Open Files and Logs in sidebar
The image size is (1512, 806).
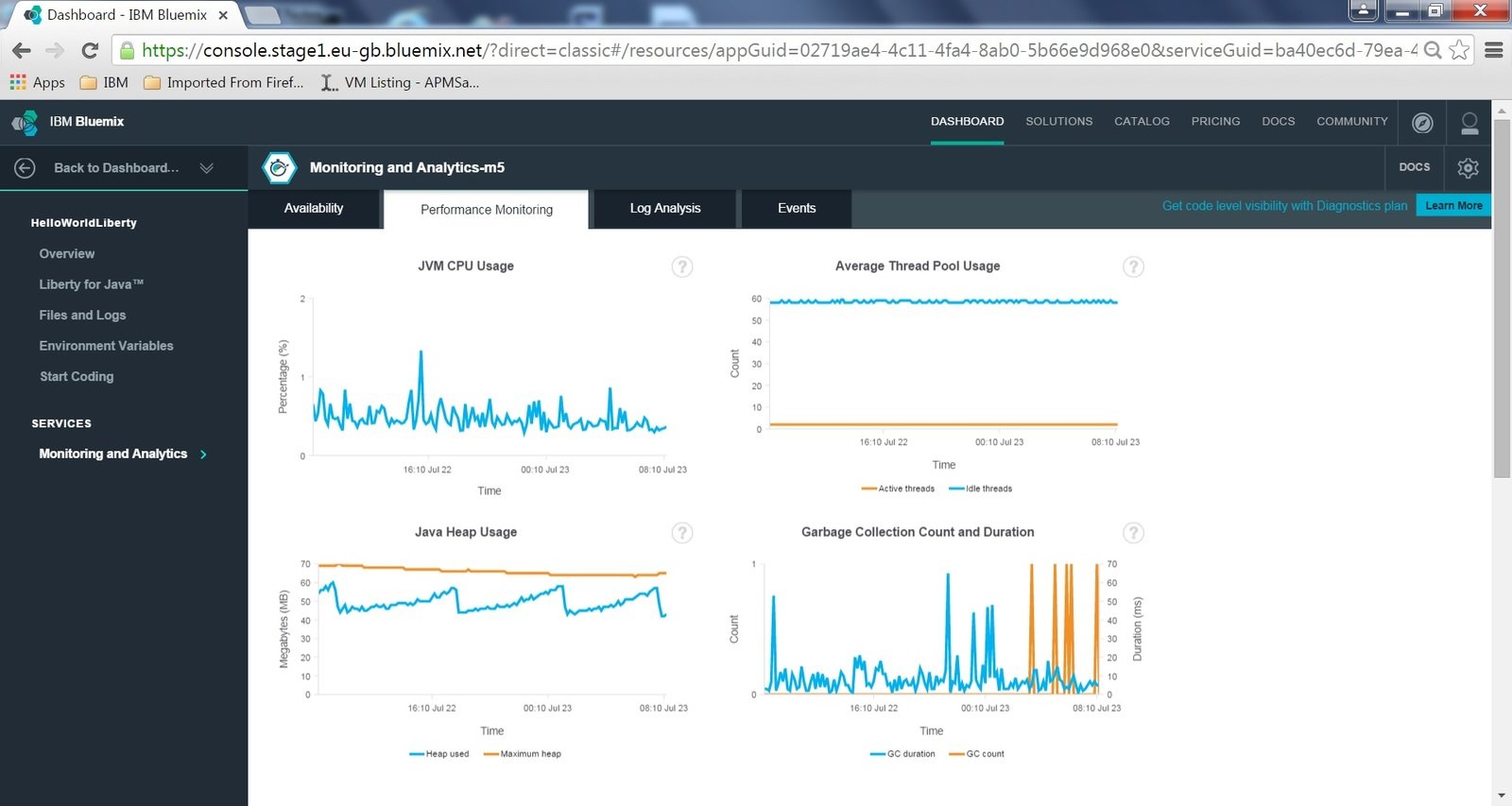[x=82, y=316]
